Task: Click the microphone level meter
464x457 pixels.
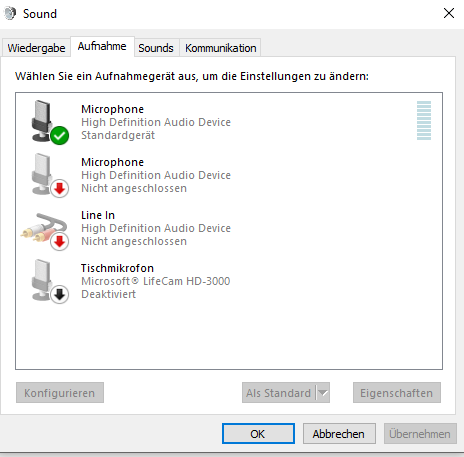Action: point(424,120)
